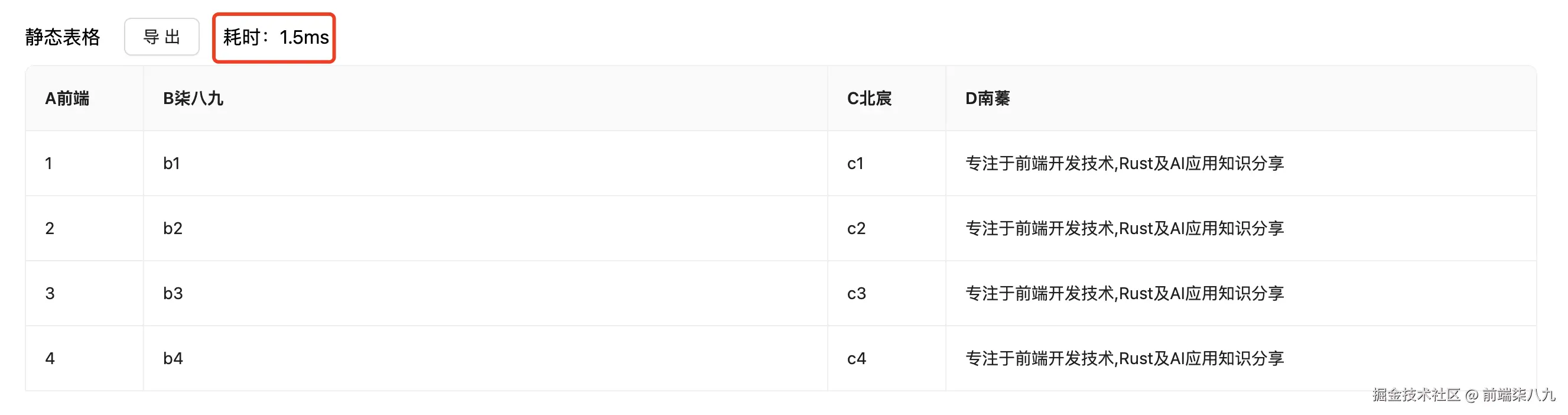Screen dimensions: 1568x415
Task: Click the row number 3 cell
Action: [50, 294]
